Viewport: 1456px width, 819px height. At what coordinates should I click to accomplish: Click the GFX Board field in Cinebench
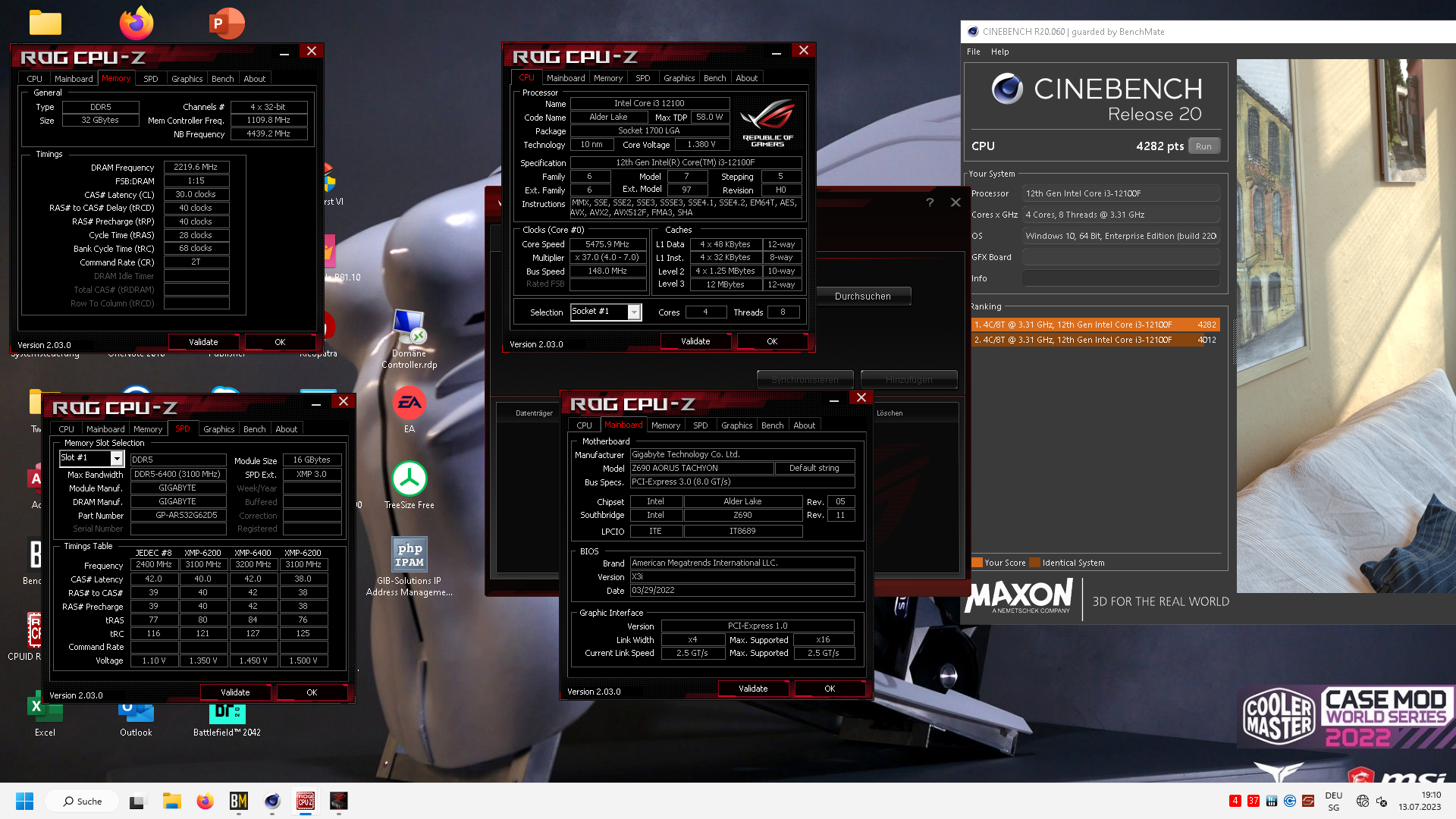click(1121, 257)
